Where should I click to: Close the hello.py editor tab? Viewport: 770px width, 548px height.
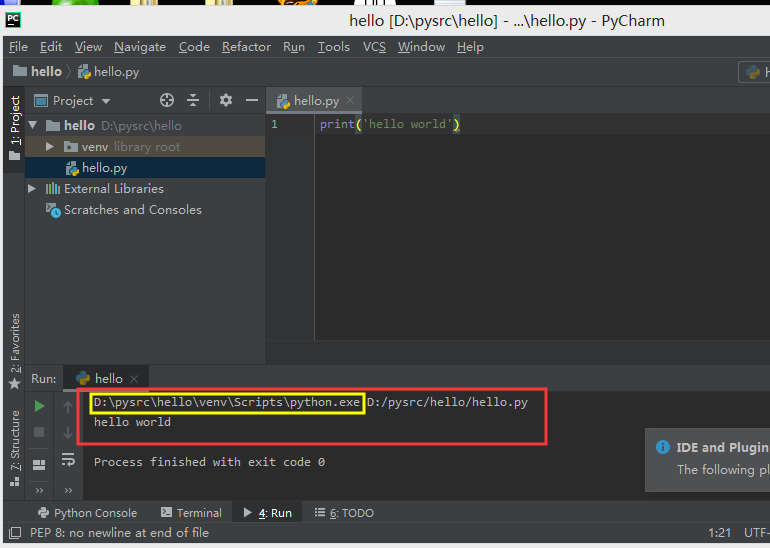[349, 101]
